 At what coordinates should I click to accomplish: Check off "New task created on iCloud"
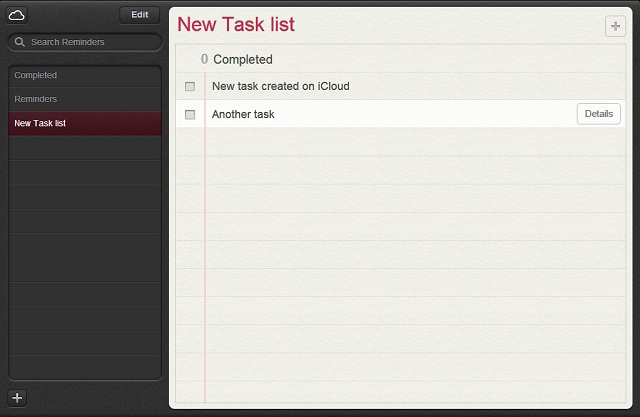pyautogui.click(x=190, y=87)
